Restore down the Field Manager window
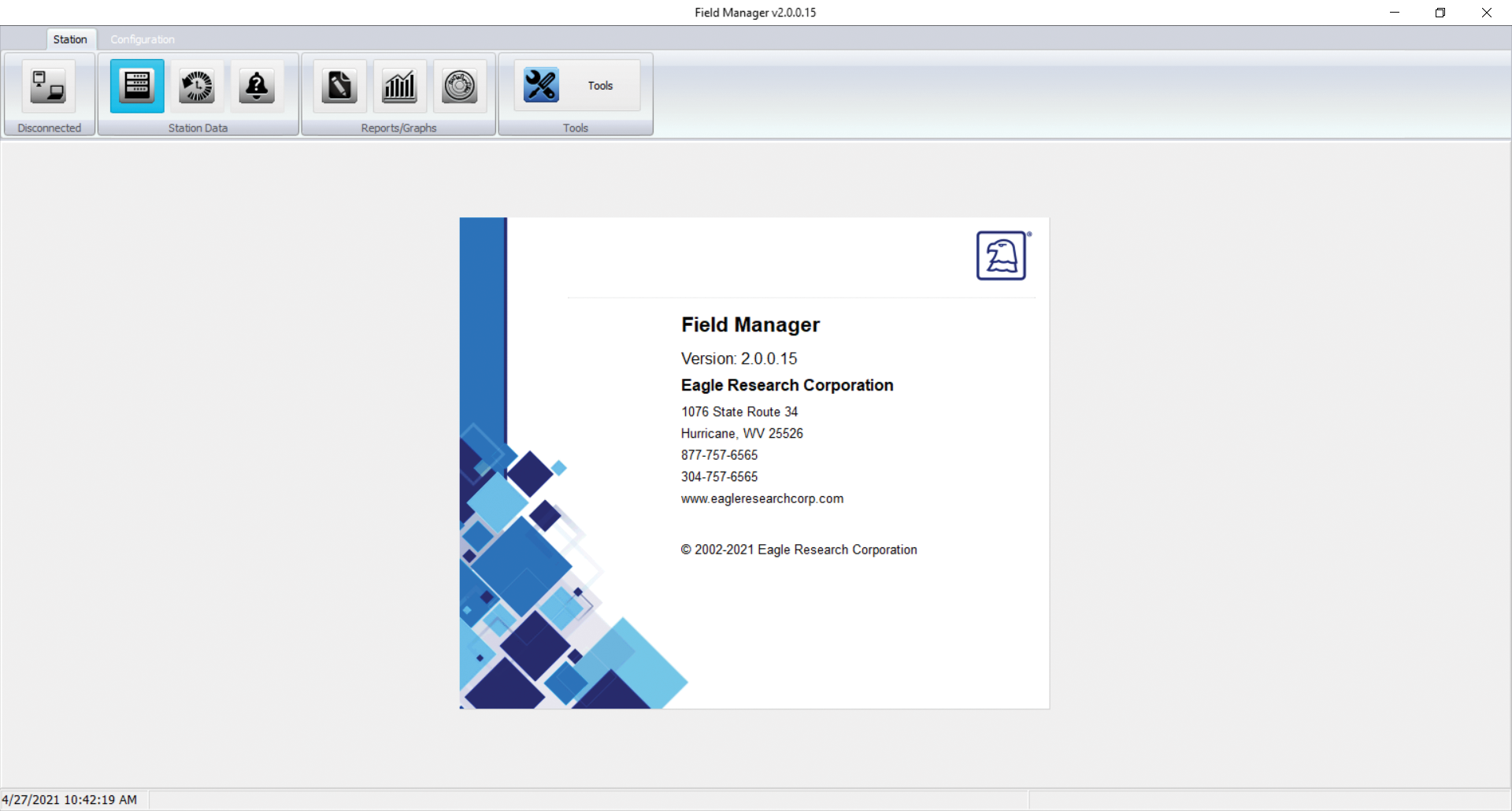The height and width of the screenshot is (811, 1512). pyautogui.click(x=1440, y=13)
